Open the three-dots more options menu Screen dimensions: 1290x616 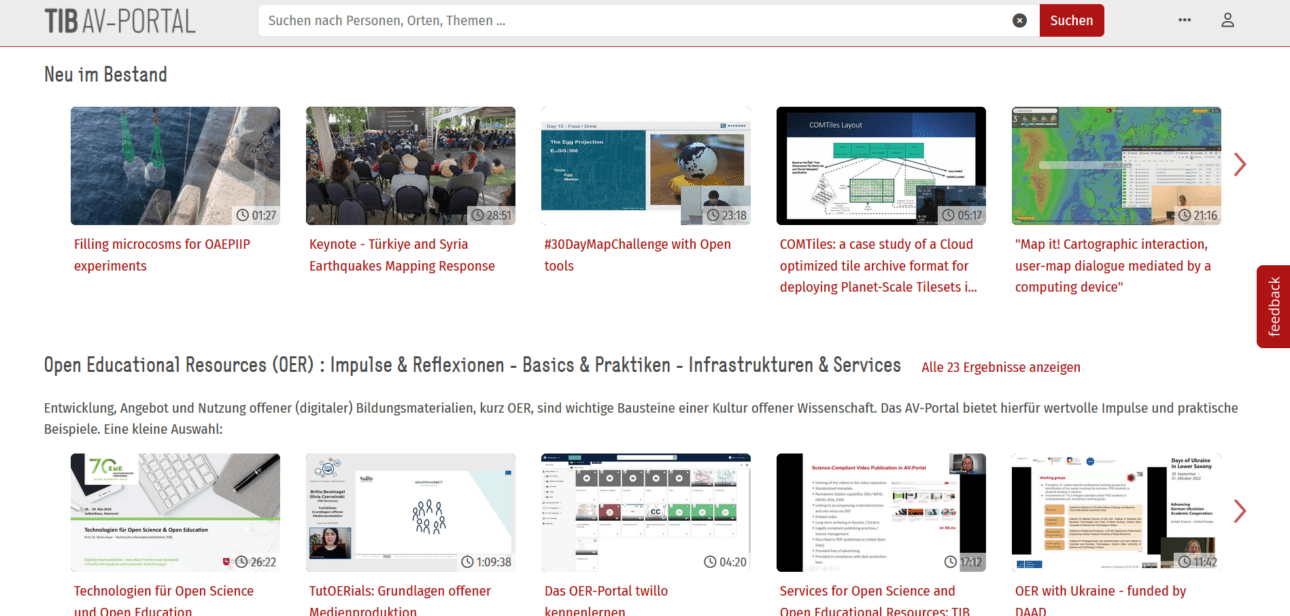(1184, 20)
